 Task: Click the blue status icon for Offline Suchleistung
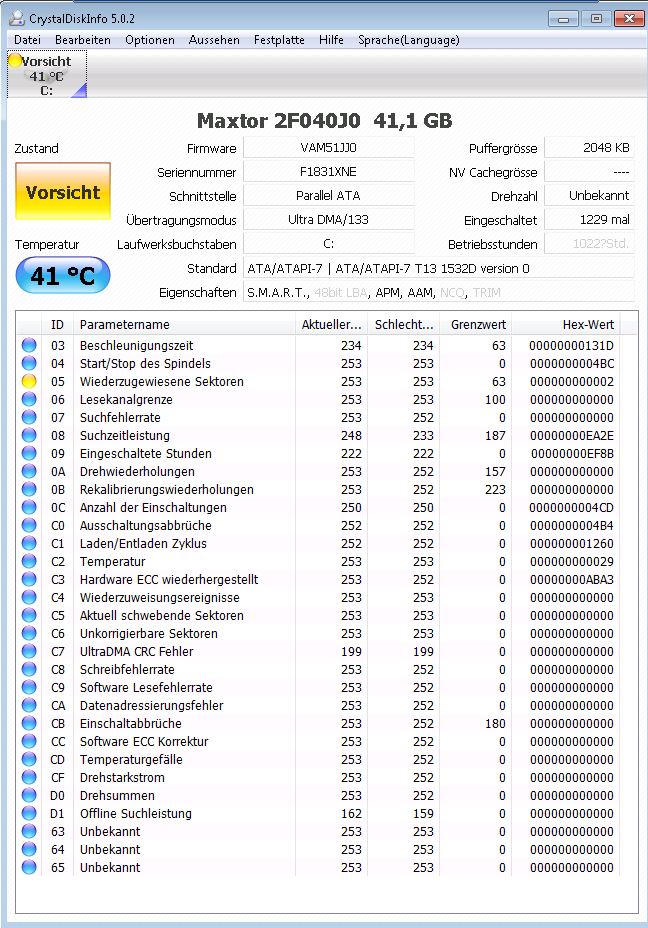pos(29,813)
